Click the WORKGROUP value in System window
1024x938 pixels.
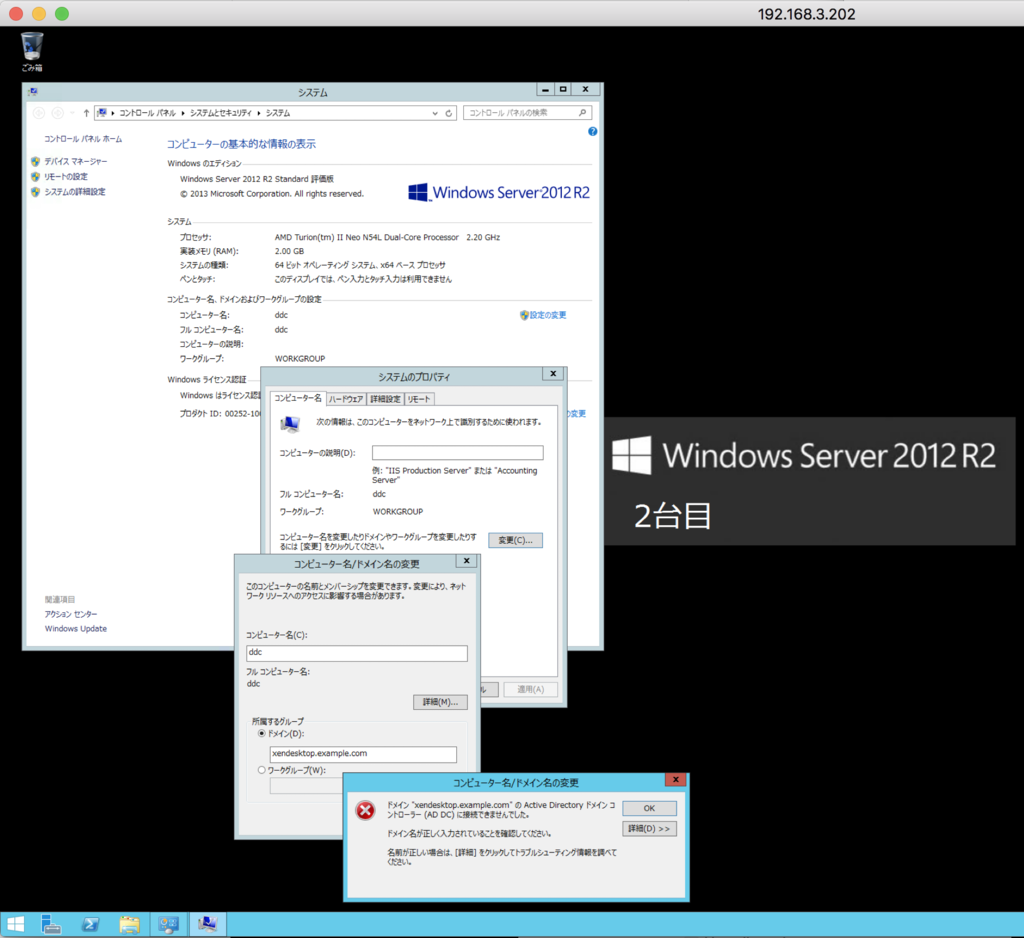point(300,359)
